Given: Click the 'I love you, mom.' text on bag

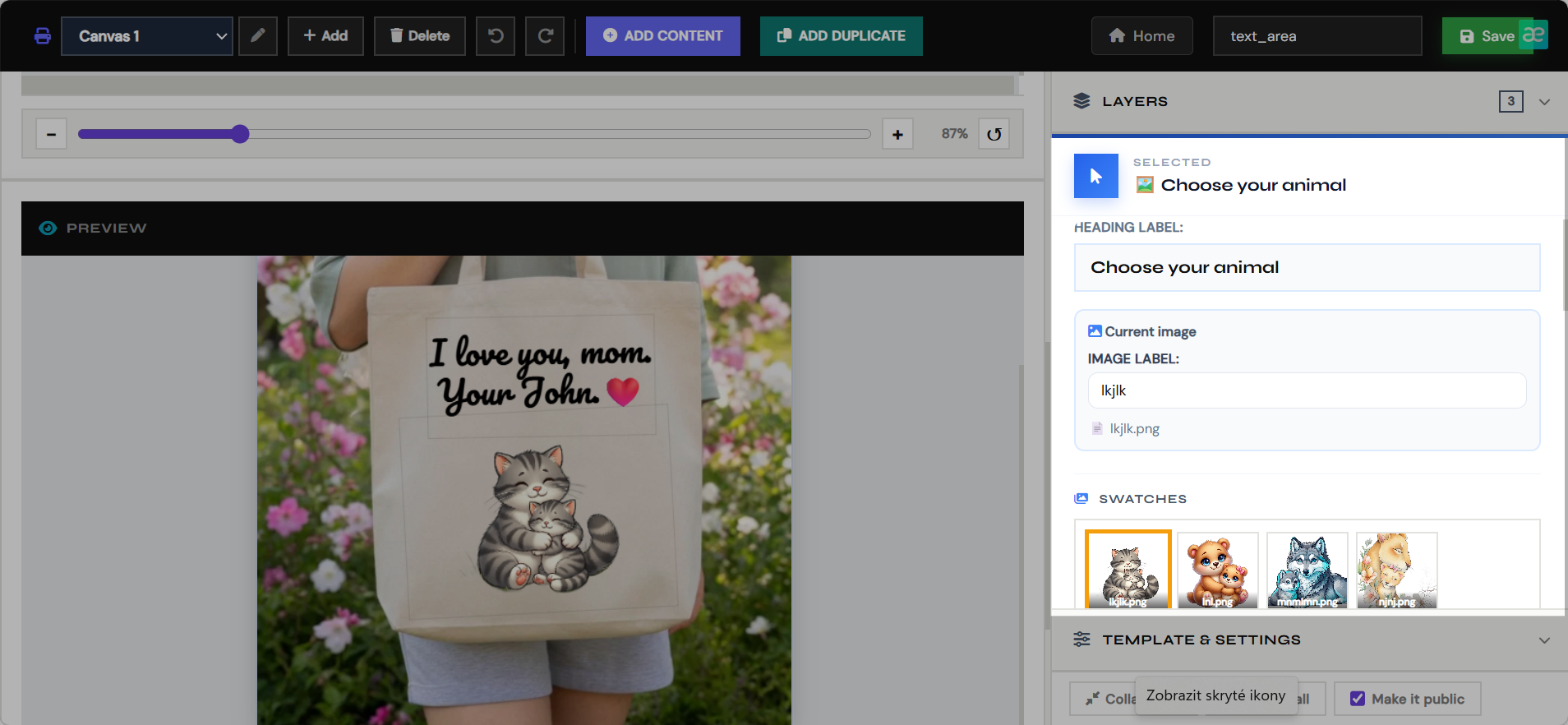Looking at the screenshot, I should click(x=540, y=352).
